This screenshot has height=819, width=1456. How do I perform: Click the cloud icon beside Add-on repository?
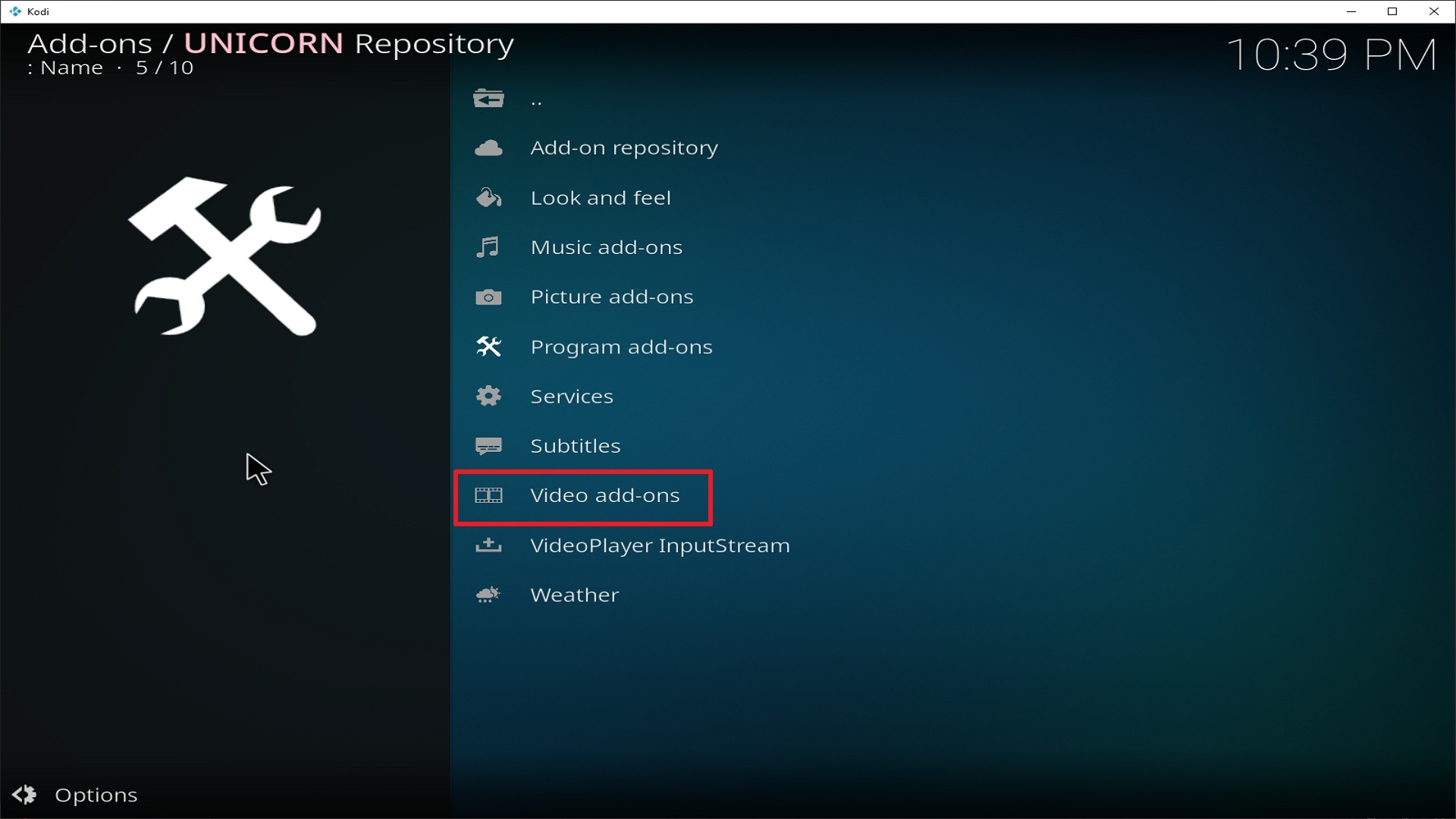488,148
